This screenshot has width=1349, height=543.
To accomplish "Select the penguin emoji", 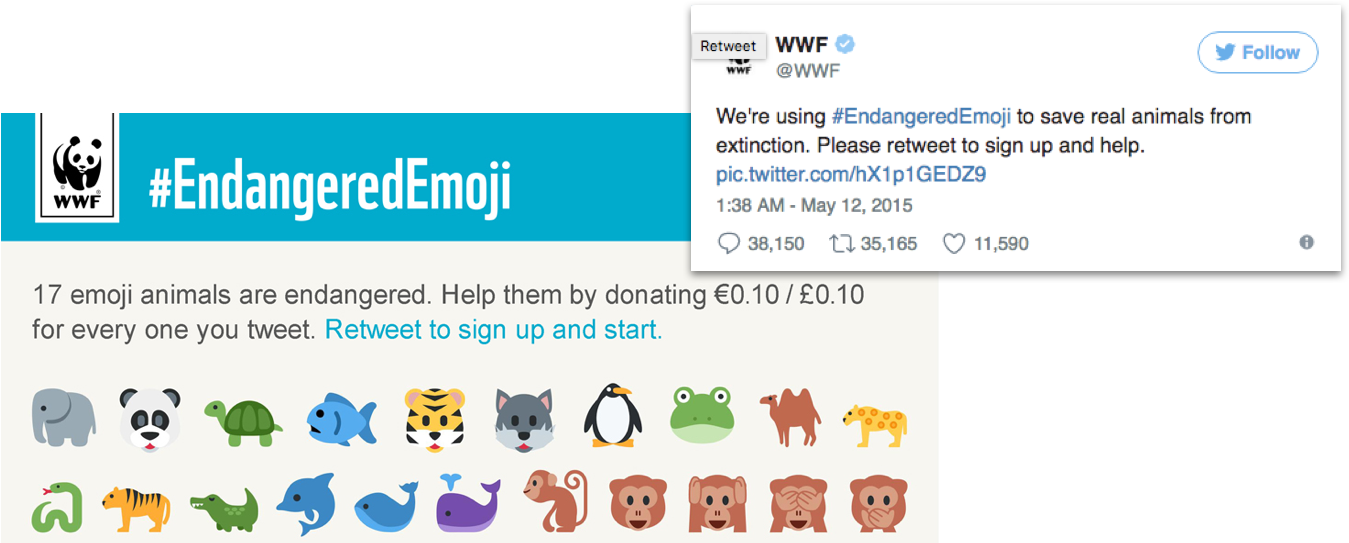I will [612, 414].
